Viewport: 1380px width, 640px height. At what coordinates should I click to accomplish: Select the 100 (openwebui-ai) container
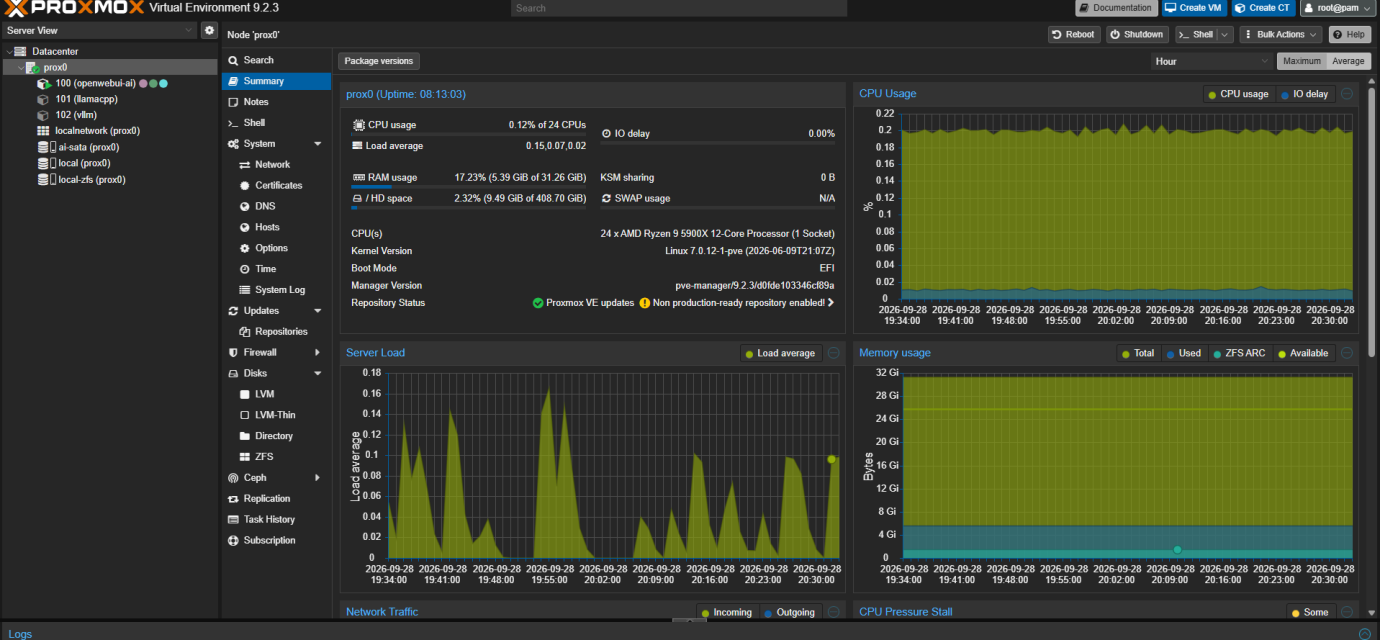[x=95, y=83]
